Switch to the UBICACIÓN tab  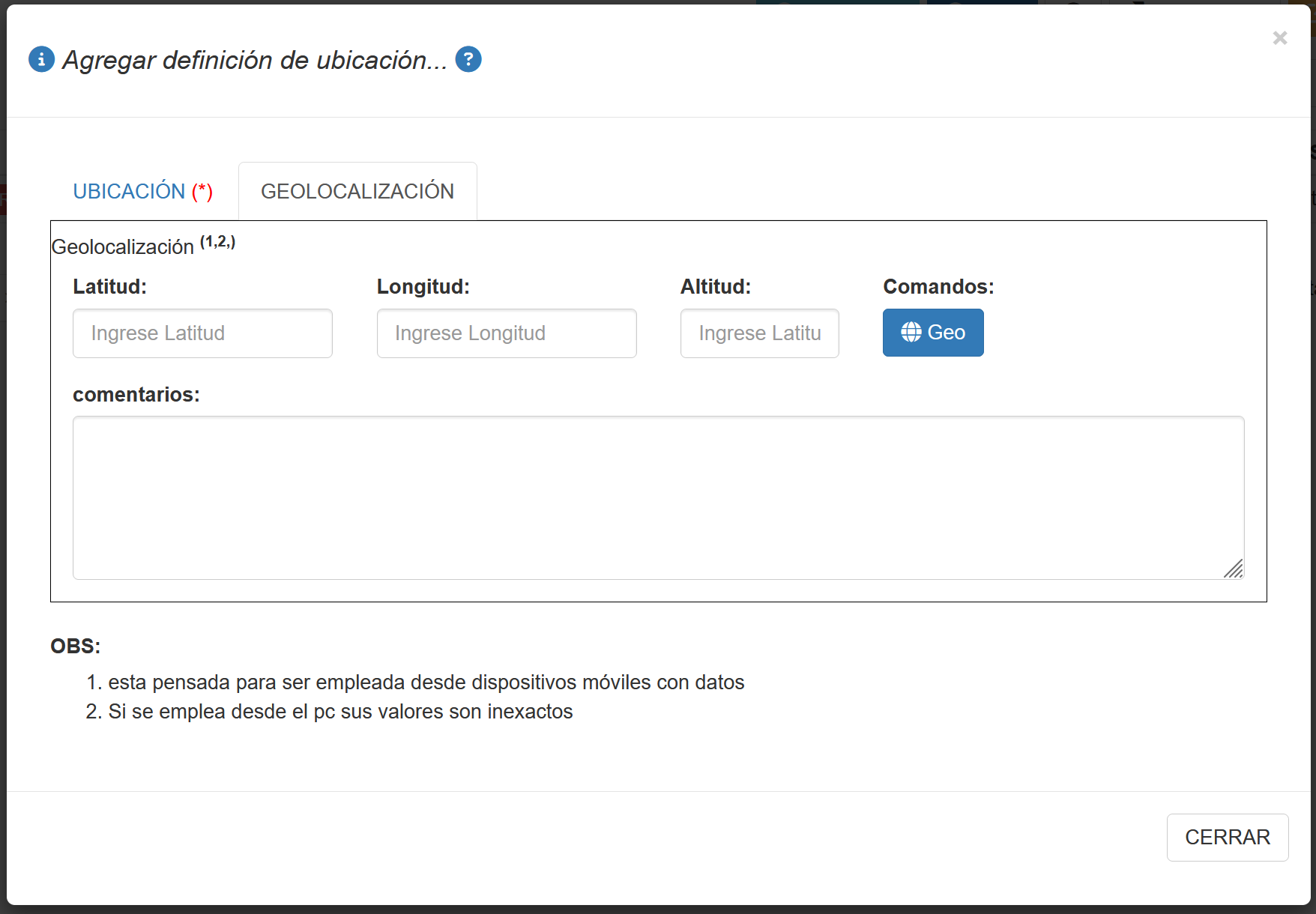coord(142,192)
